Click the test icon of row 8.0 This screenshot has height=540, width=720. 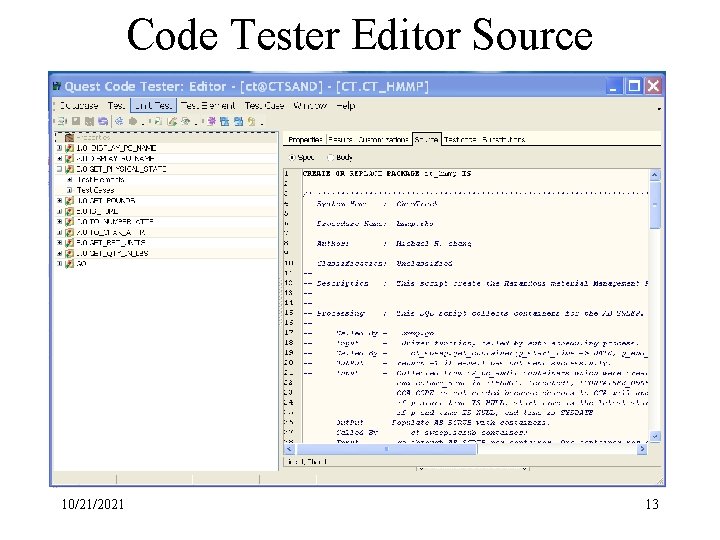pos(69,243)
